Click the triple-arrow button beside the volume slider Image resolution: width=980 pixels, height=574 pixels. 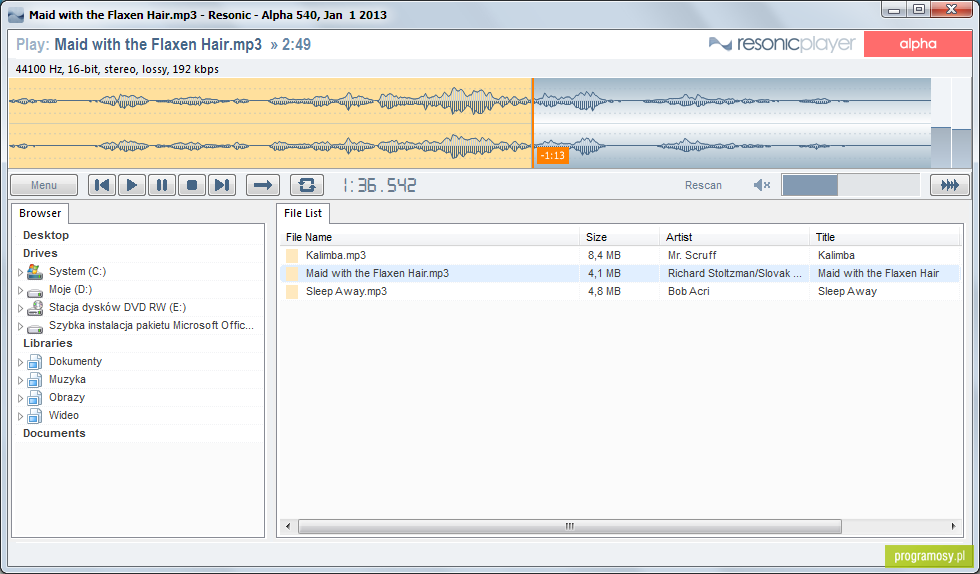tap(949, 185)
